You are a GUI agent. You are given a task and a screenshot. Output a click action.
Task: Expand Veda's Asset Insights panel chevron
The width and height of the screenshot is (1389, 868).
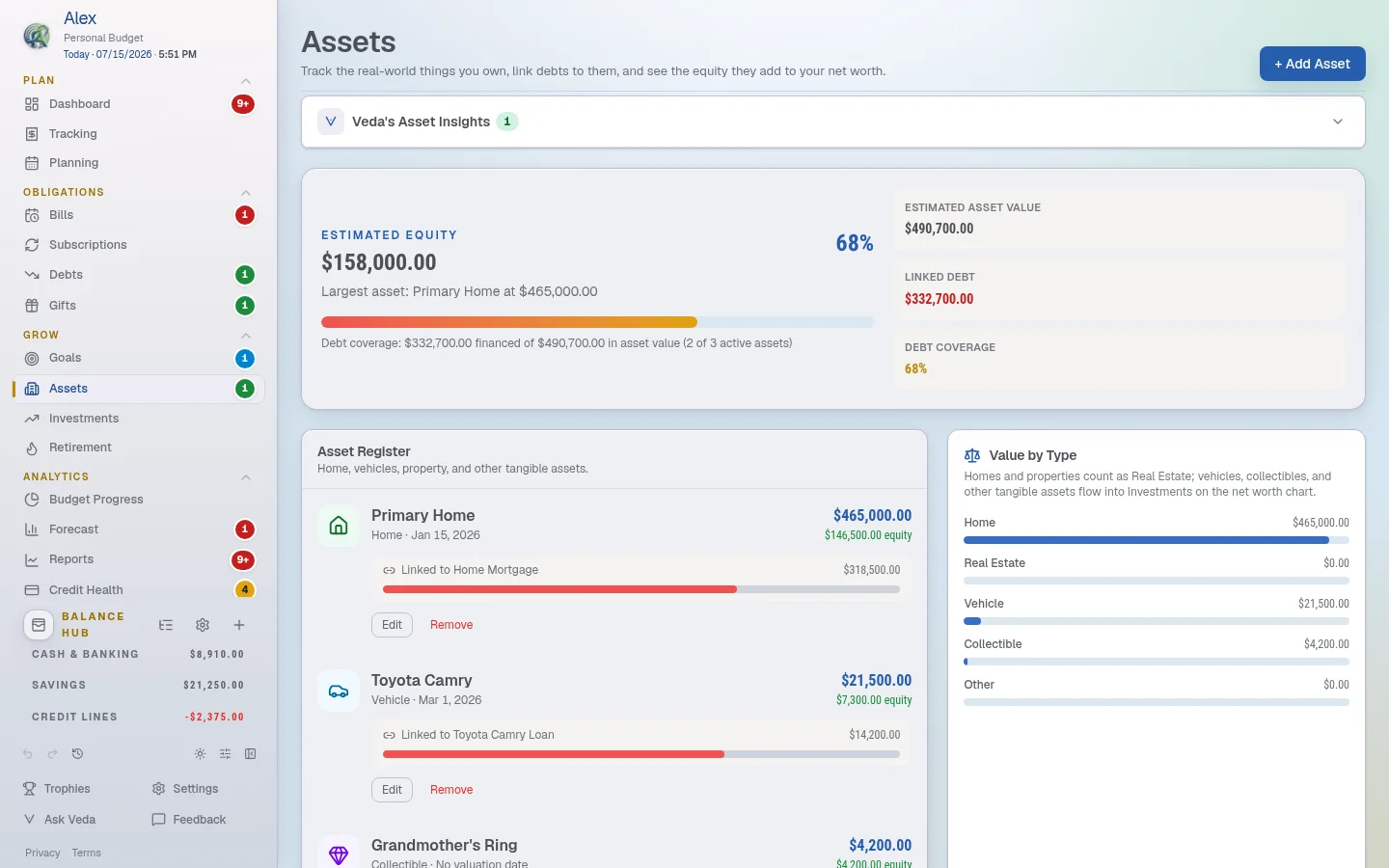1338,122
